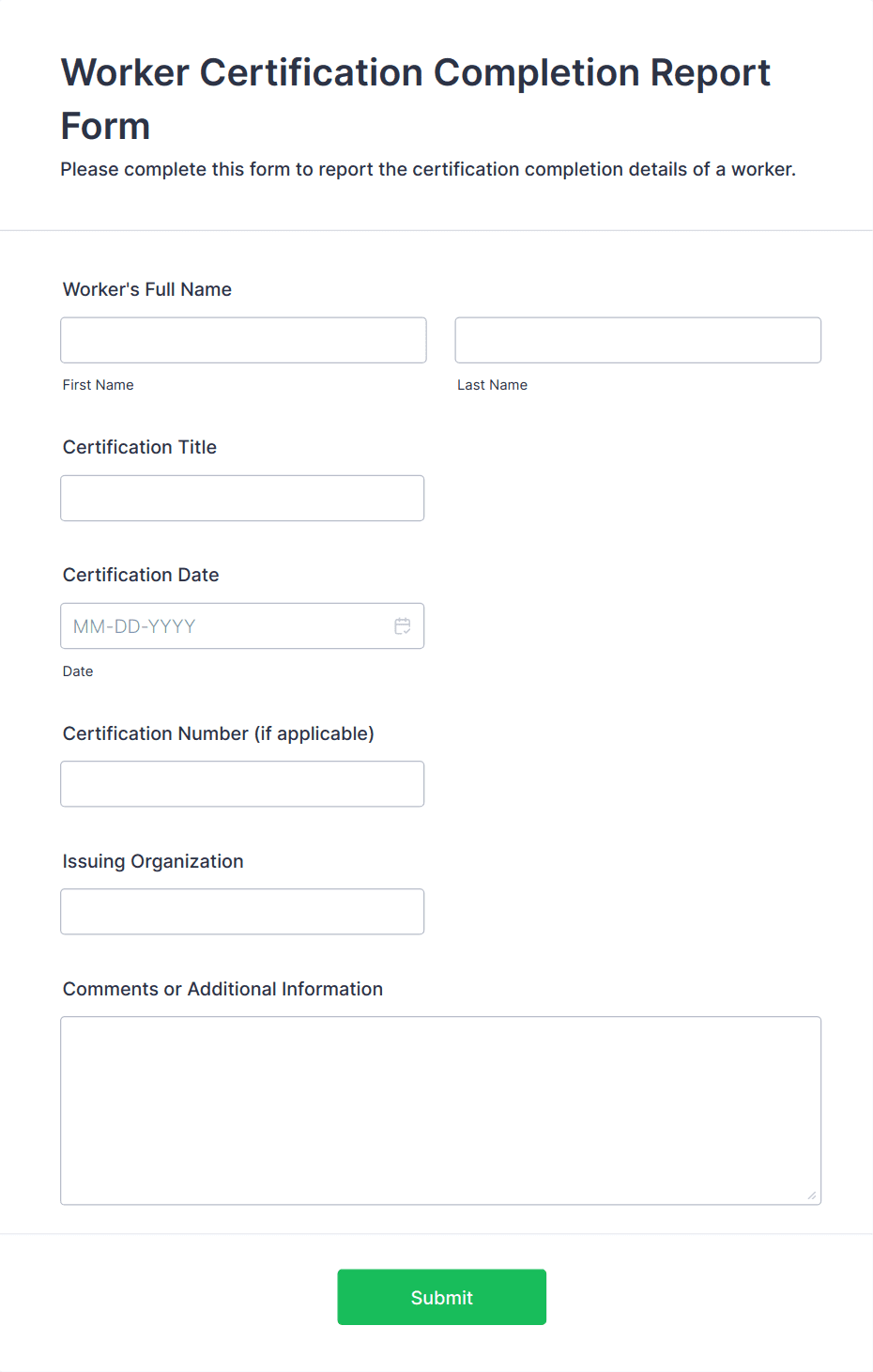Click the Comments or Additional Information label

click(222, 988)
